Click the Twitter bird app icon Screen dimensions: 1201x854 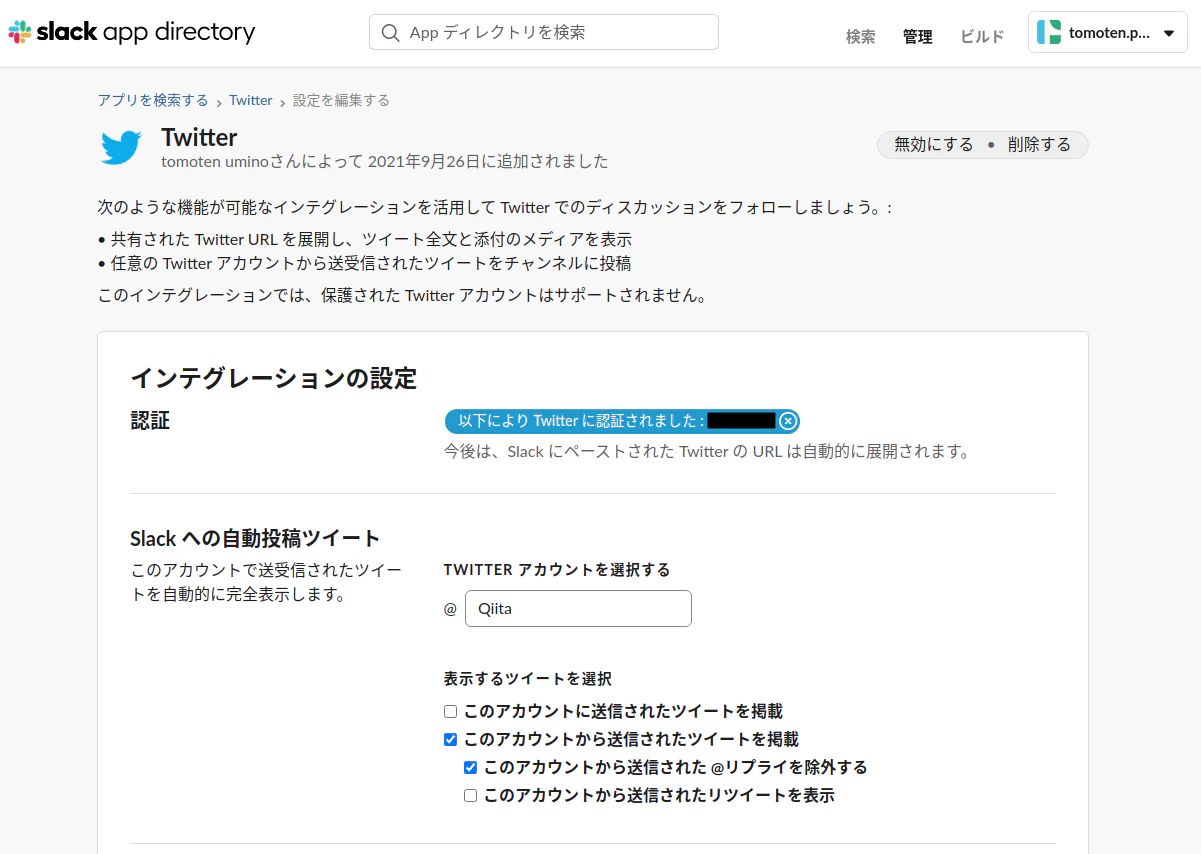[x=121, y=147]
